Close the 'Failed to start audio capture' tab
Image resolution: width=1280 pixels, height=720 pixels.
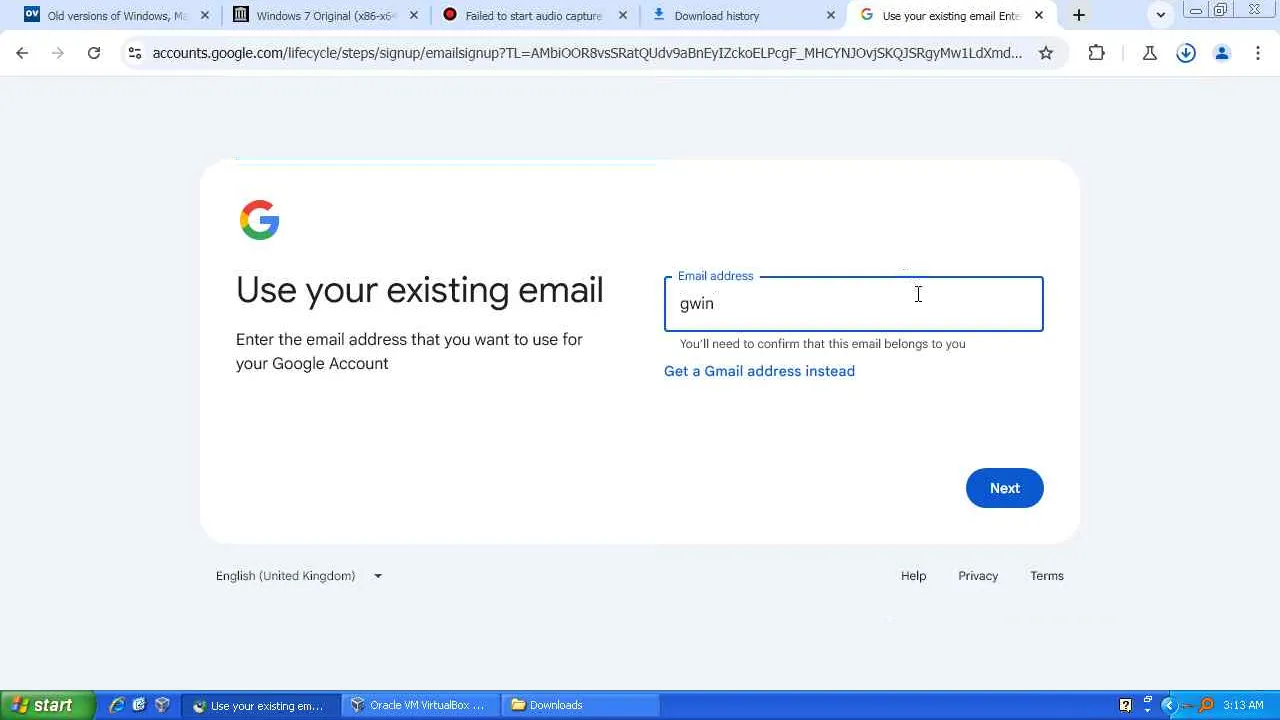623,15
